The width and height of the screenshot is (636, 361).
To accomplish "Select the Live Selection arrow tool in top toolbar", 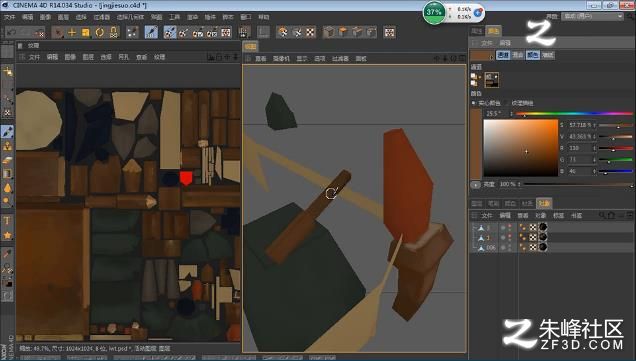I will 58,32.
